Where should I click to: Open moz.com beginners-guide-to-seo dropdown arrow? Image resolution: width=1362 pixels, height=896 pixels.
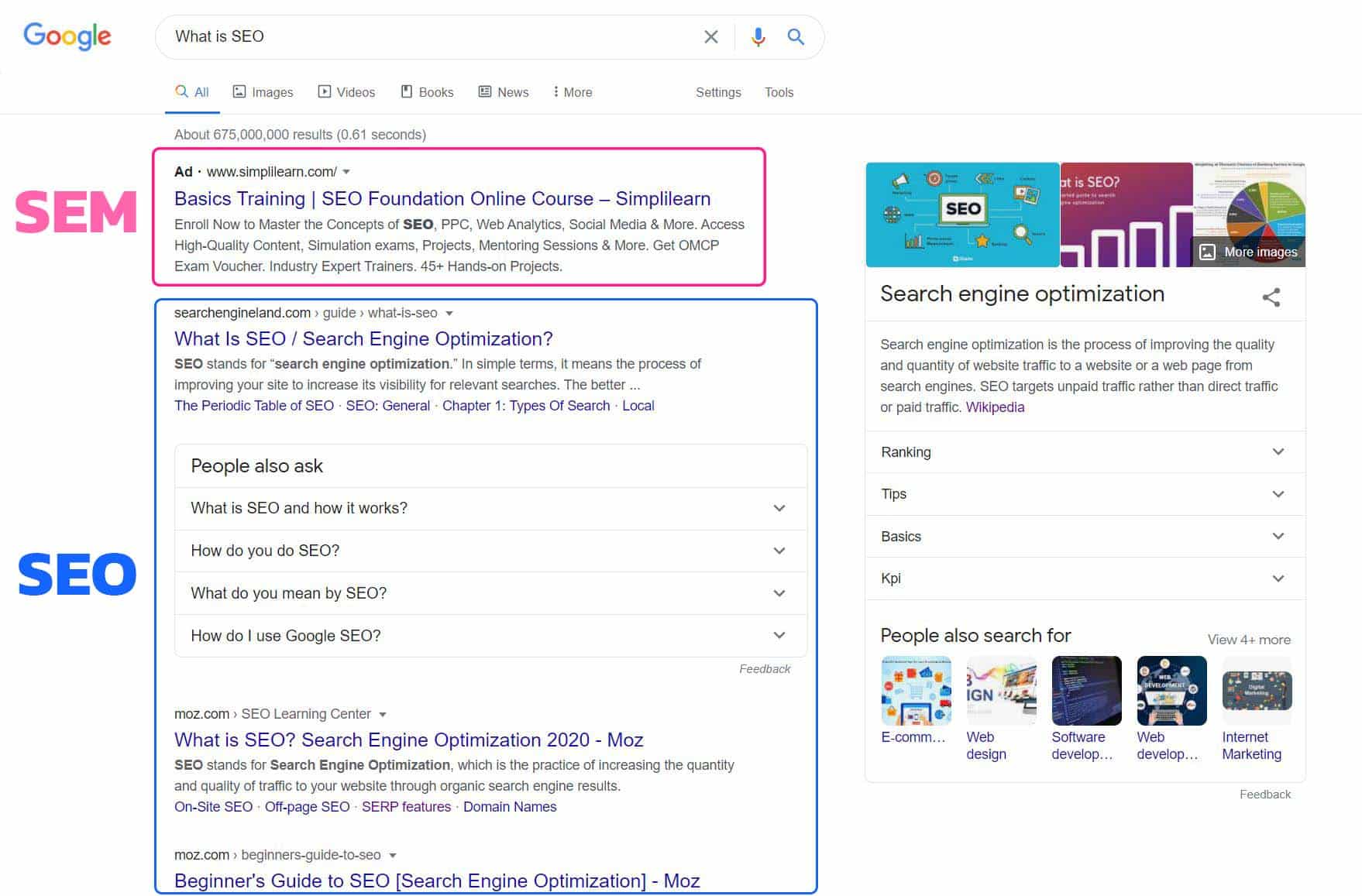point(393,856)
